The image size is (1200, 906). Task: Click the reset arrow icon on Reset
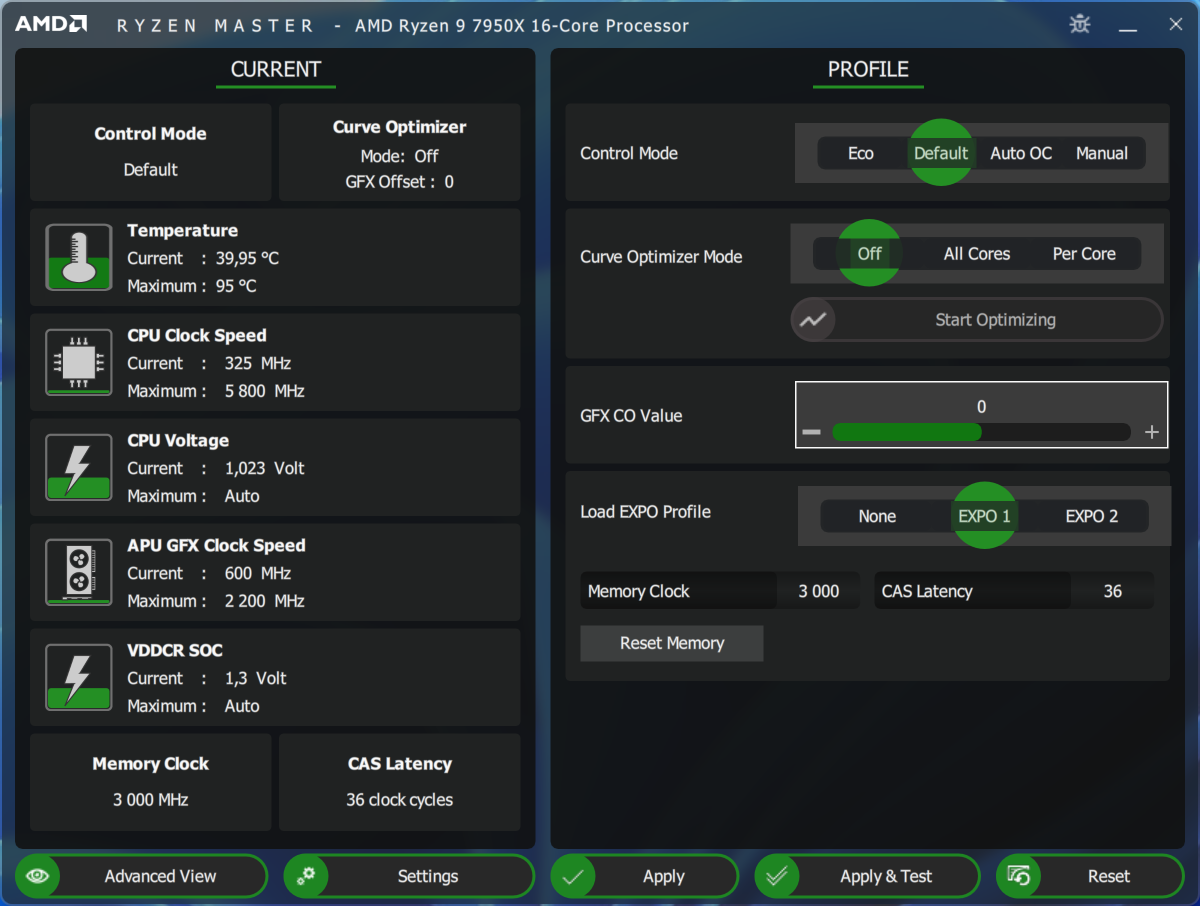(1019, 876)
